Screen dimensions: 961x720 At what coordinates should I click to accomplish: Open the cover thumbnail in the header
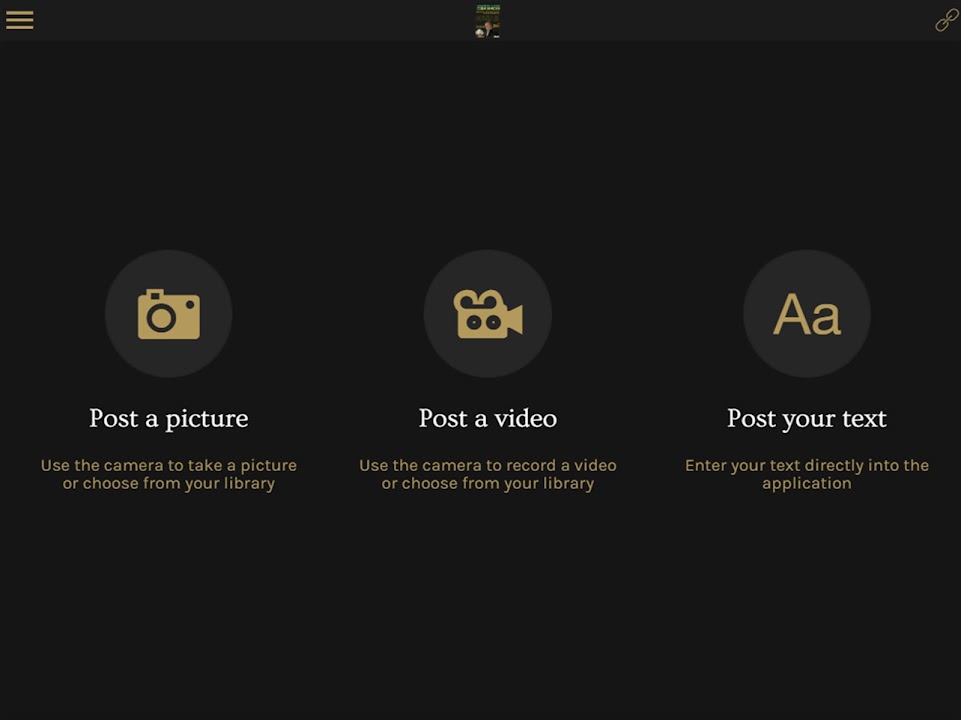[x=488, y=21]
